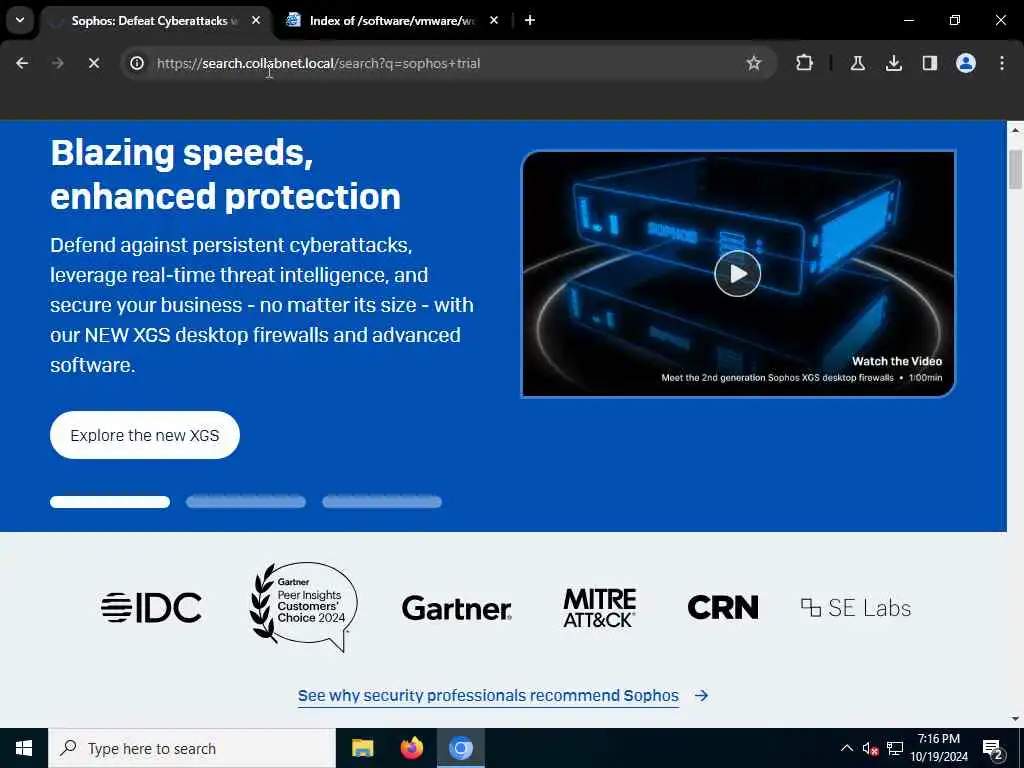This screenshot has width=1024, height=768.
Task: Close the Index of /software/vmware tab
Action: point(494,21)
